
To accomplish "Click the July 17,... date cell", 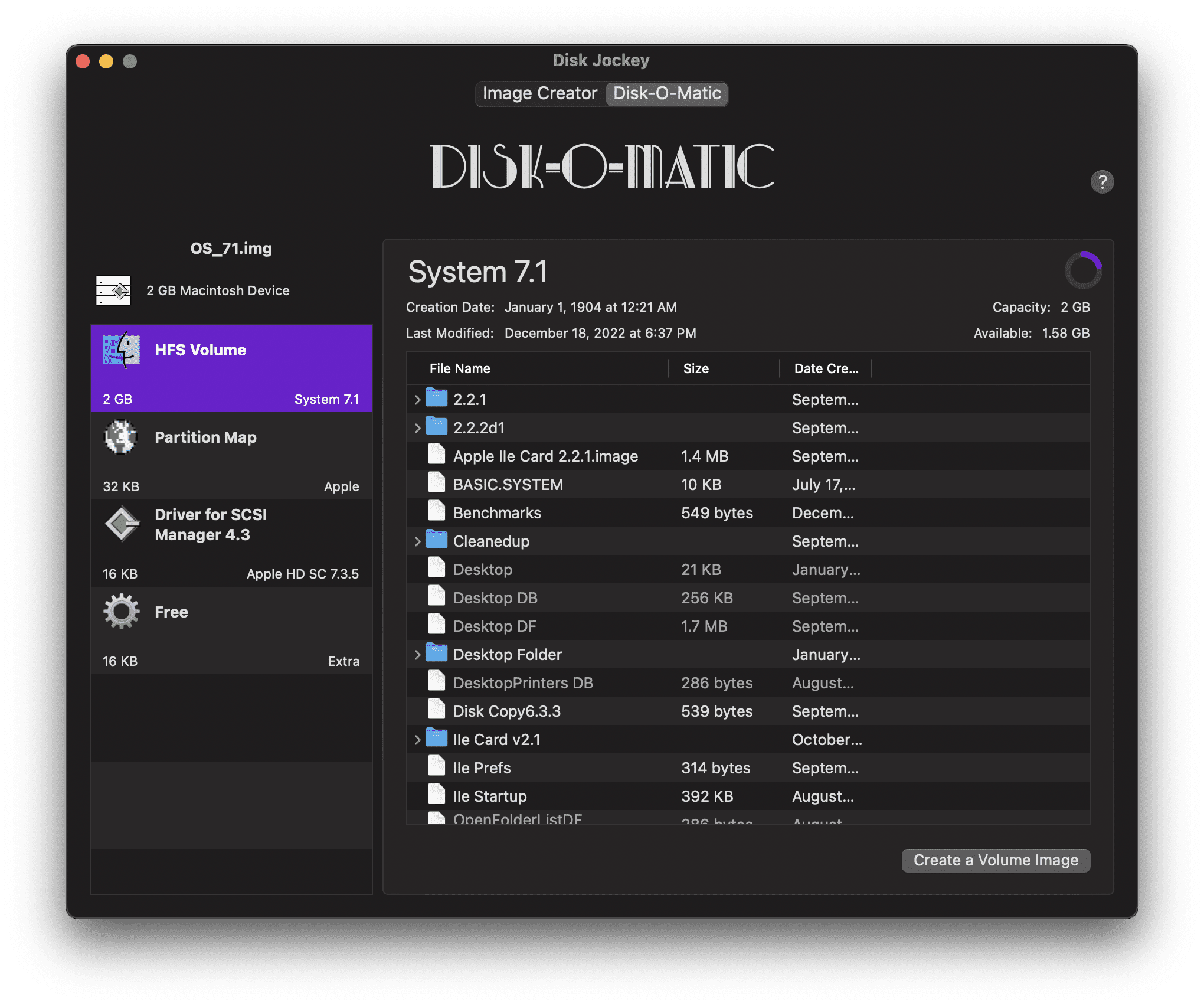I will click(823, 485).
